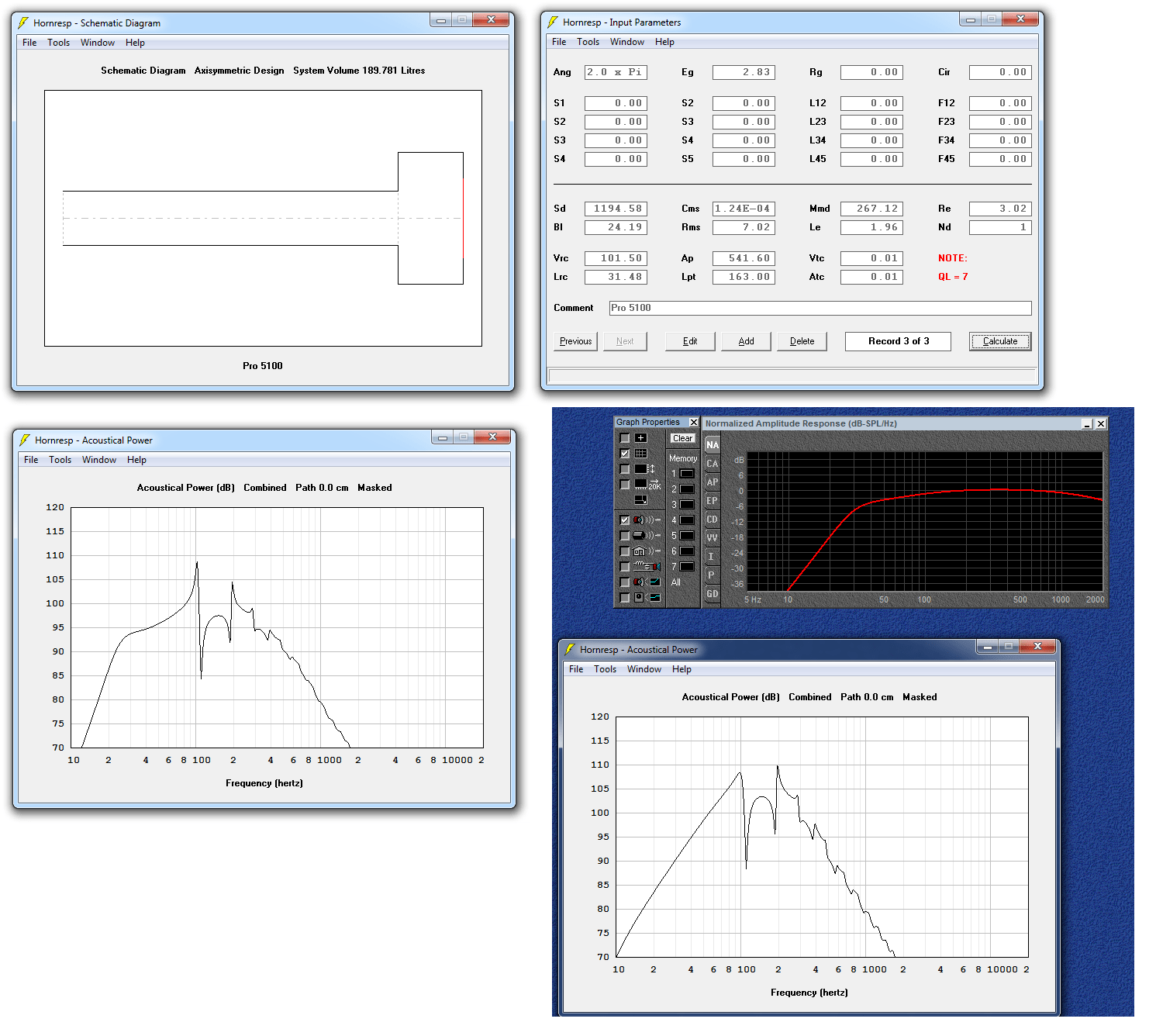Enable the closed box speaker checkbox
This screenshot has width=1156, height=1036.
(x=625, y=535)
